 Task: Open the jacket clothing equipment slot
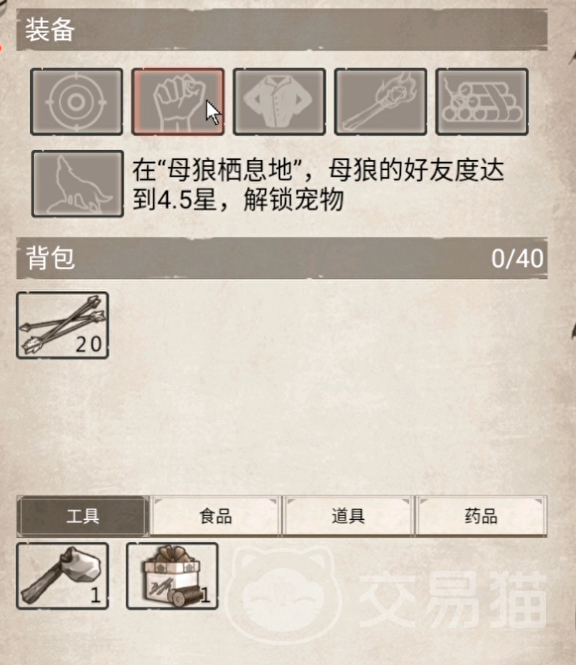click(x=279, y=102)
